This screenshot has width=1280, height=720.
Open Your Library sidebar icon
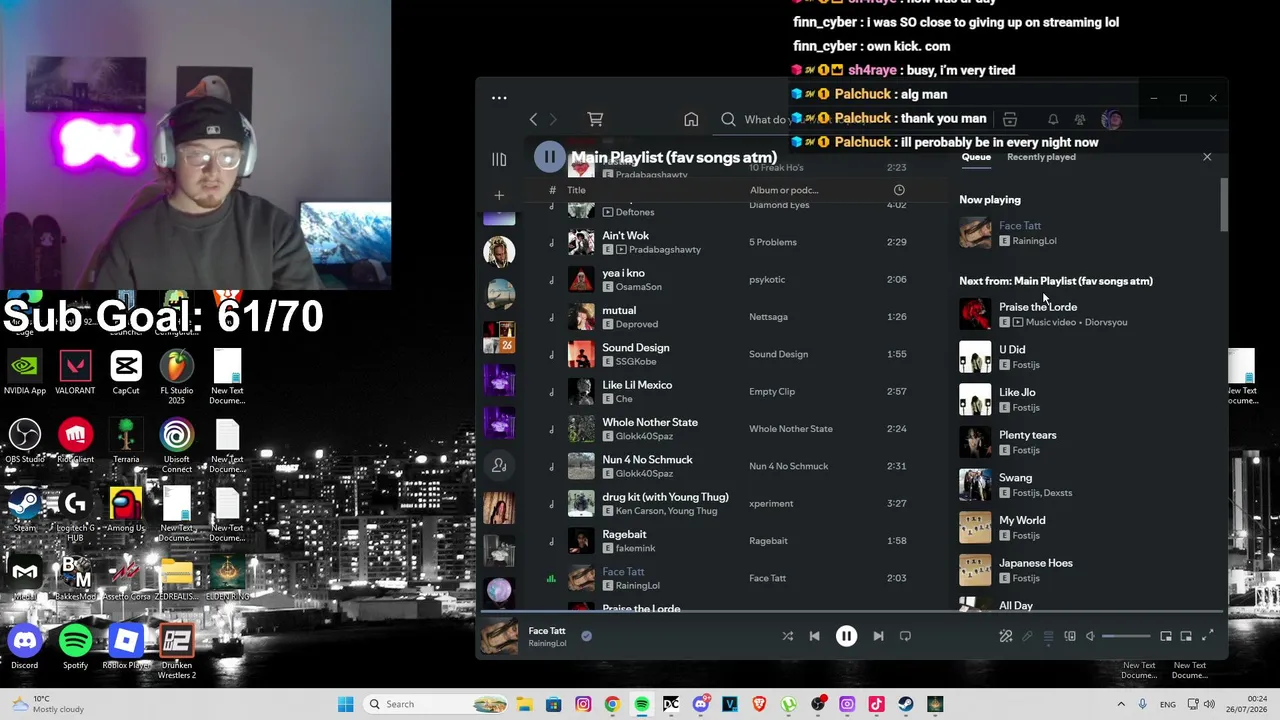499,160
